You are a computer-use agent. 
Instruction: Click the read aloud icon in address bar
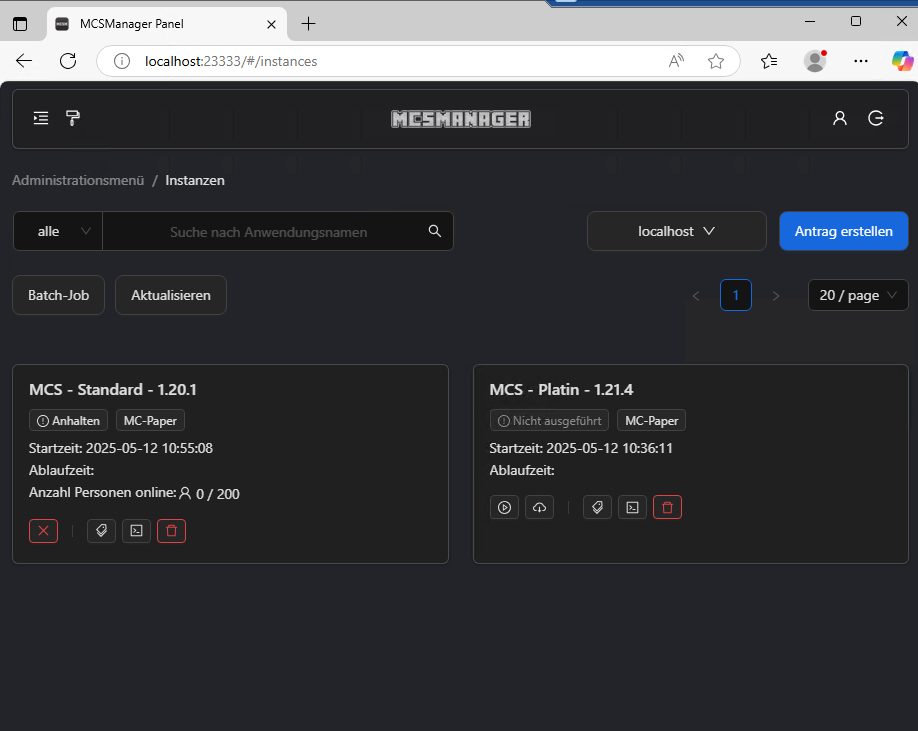676,61
